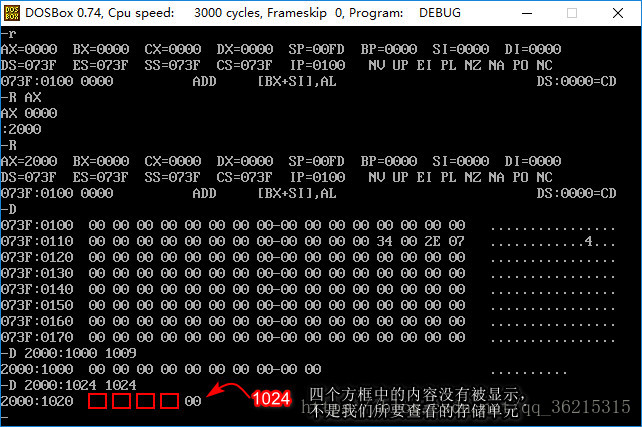Screen dimensions: 642x427
Task: Click the ':2000' input value line
Action: coord(21,129)
